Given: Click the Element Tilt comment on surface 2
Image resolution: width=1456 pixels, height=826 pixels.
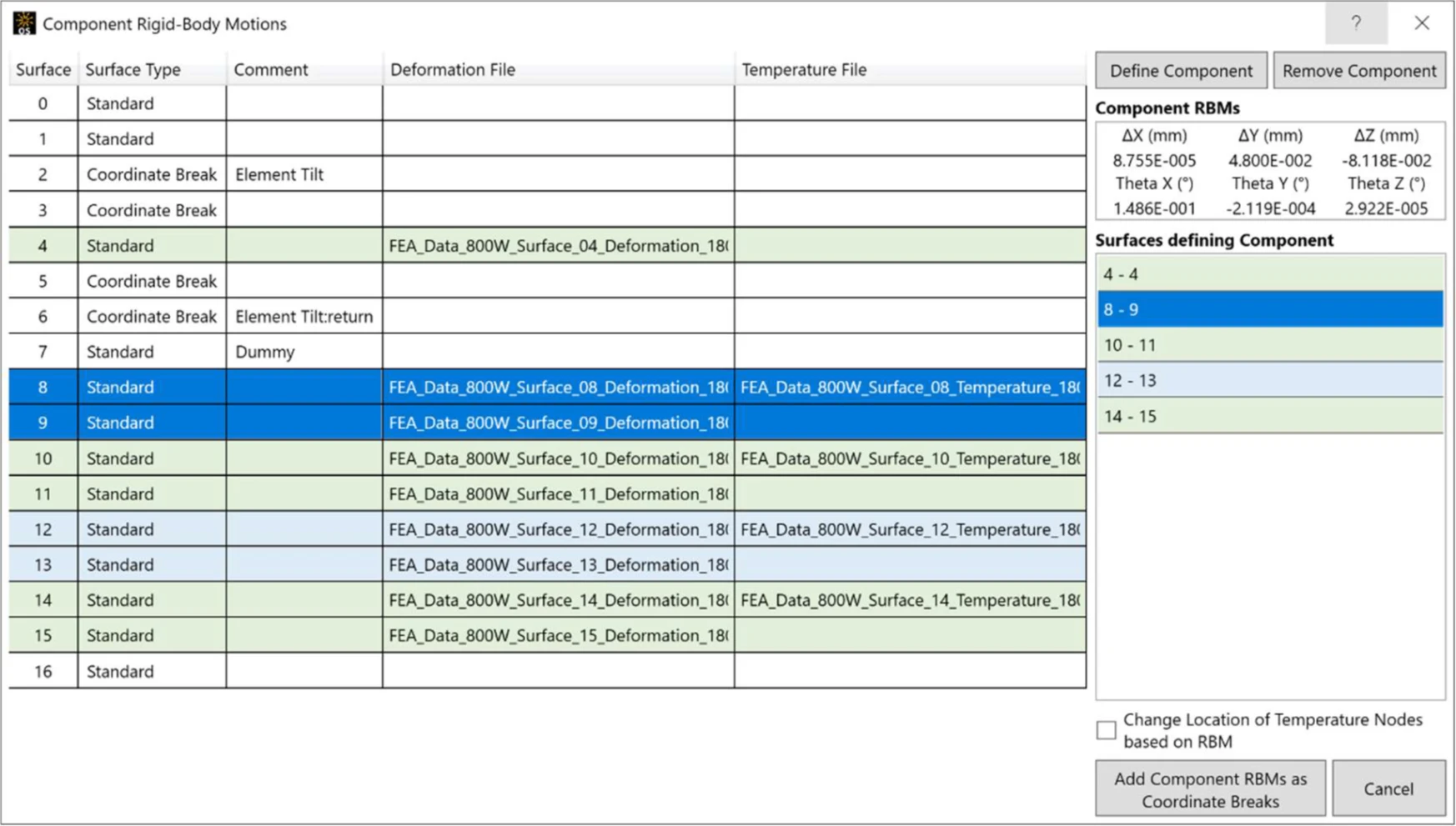Looking at the screenshot, I should pos(304,174).
